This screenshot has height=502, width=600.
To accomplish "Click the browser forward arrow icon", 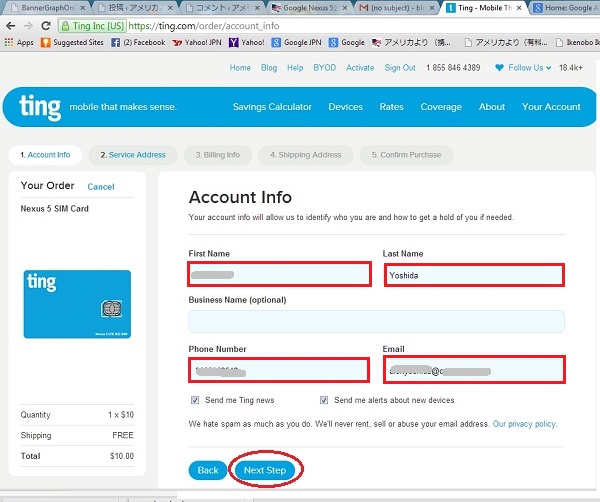I will tap(28, 26).
